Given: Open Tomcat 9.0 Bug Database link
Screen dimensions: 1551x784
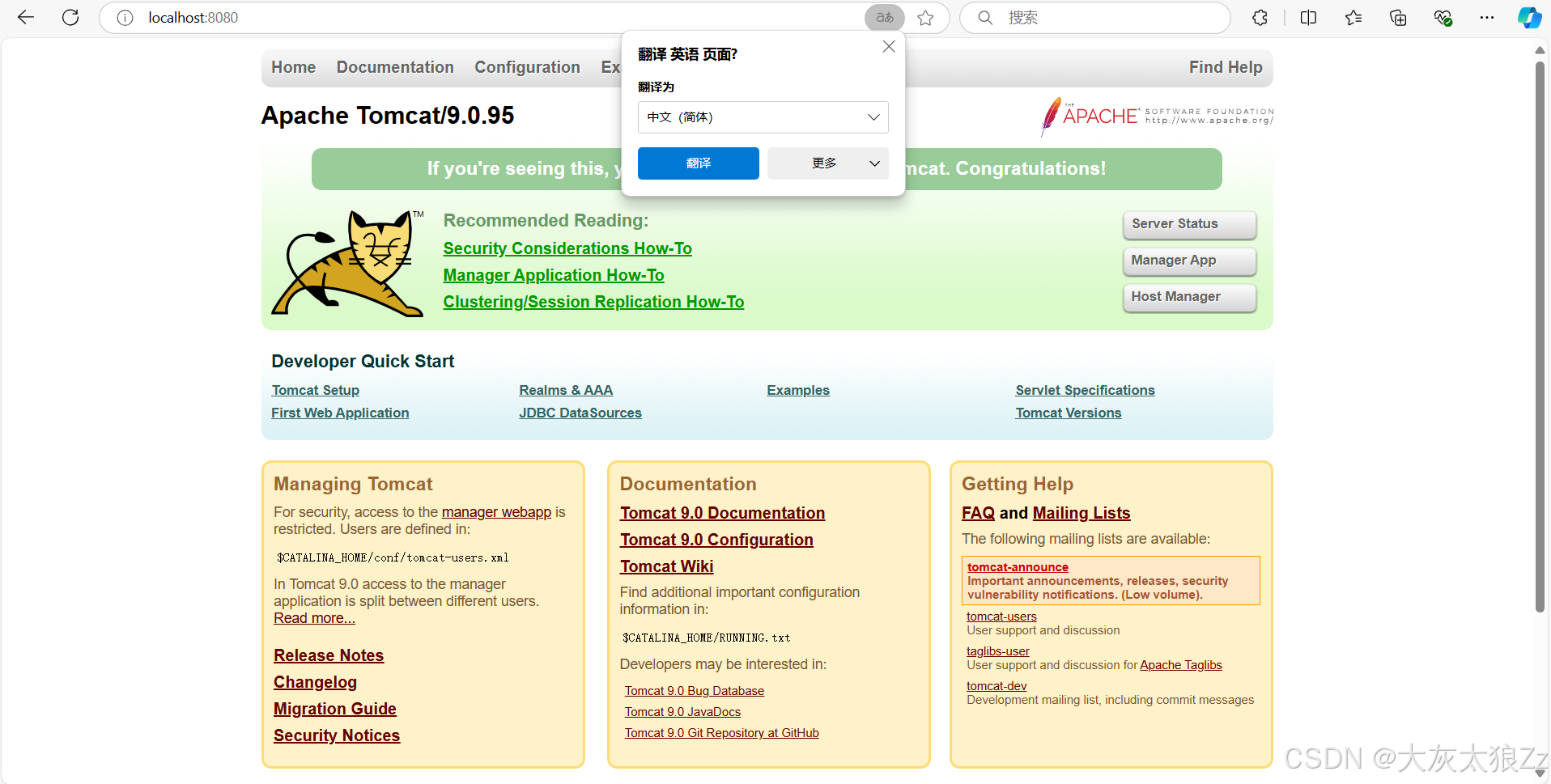Looking at the screenshot, I should pyautogui.click(x=695, y=691).
